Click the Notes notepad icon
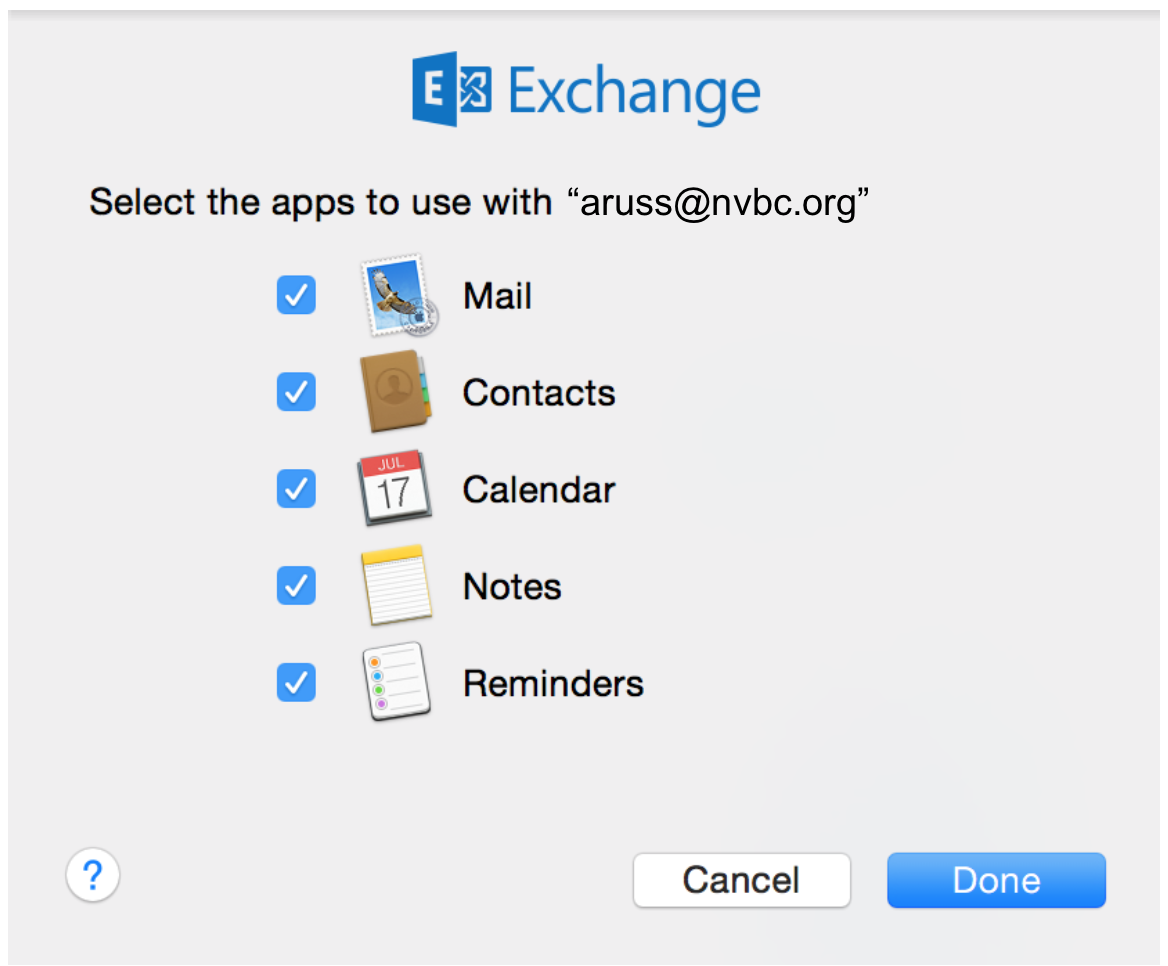This screenshot has height=966, width=1168. coord(396,585)
